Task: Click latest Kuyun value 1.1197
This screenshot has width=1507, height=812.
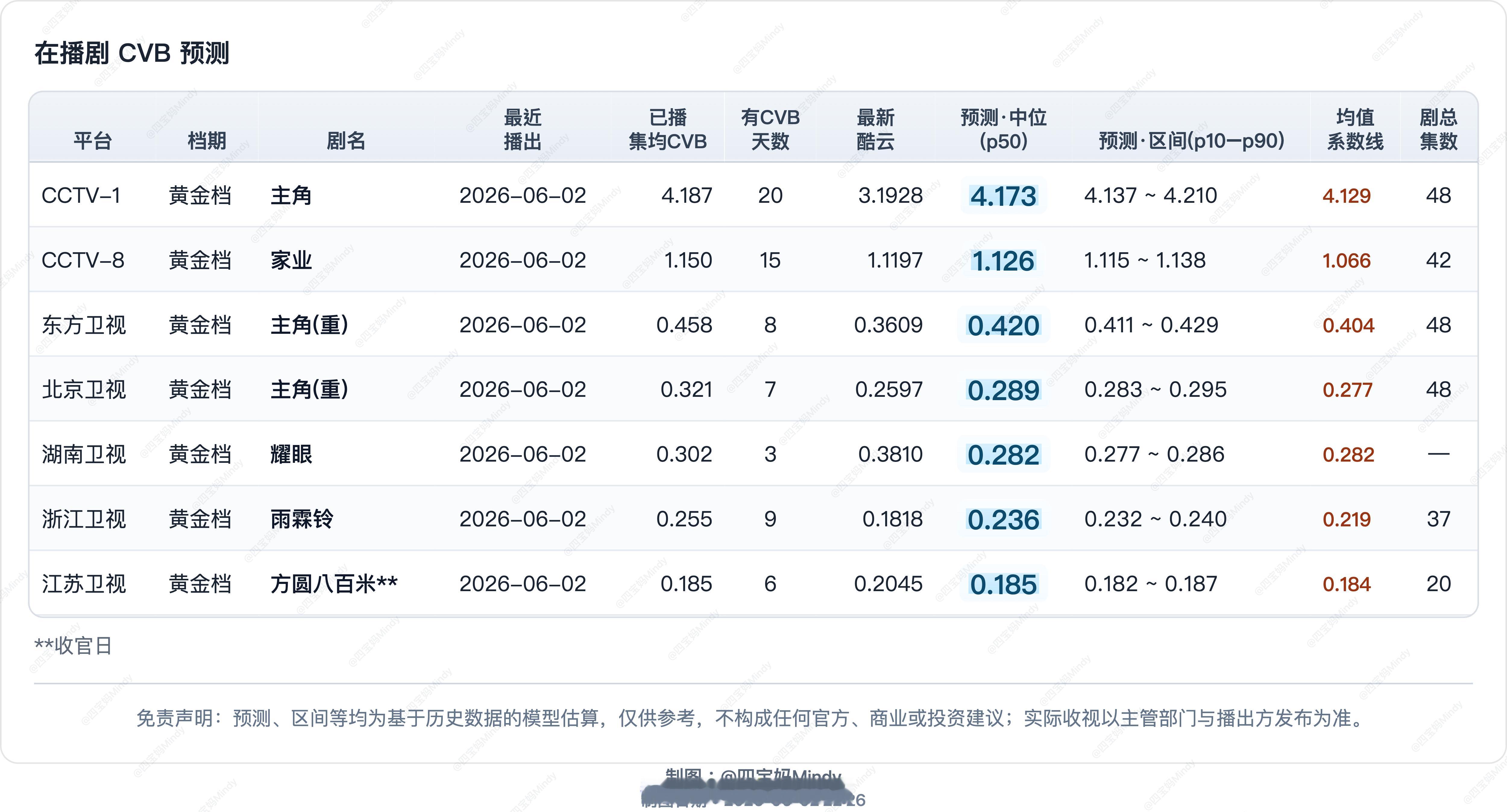Action: [x=895, y=260]
